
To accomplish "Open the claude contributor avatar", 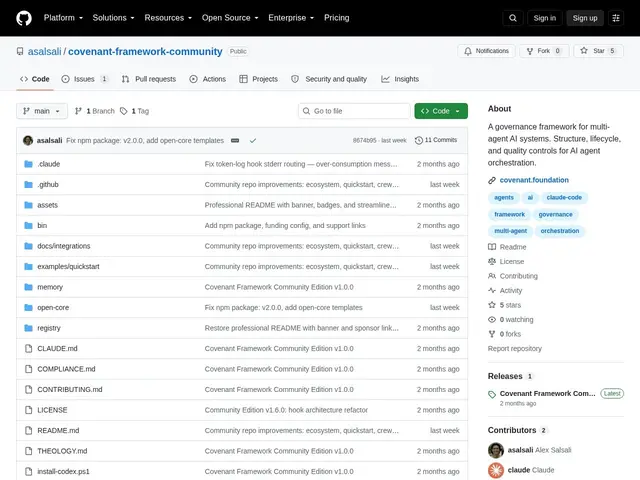I will (496, 470).
